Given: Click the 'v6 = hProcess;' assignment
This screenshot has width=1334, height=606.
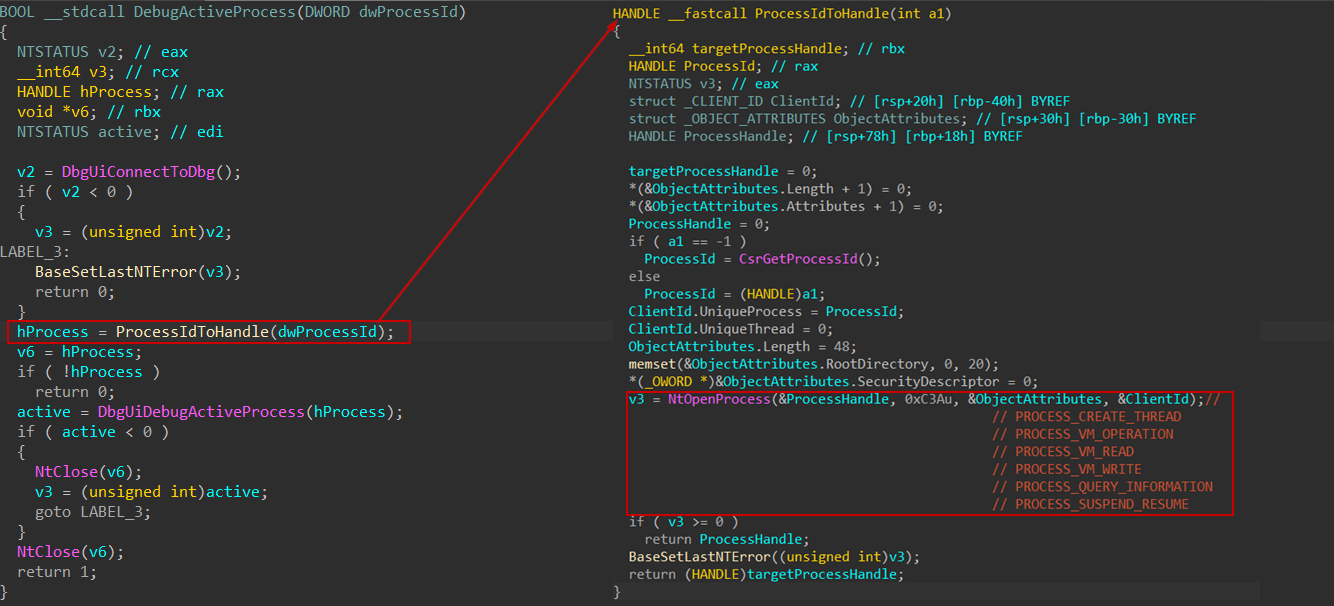Looking at the screenshot, I should pos(80,352).
